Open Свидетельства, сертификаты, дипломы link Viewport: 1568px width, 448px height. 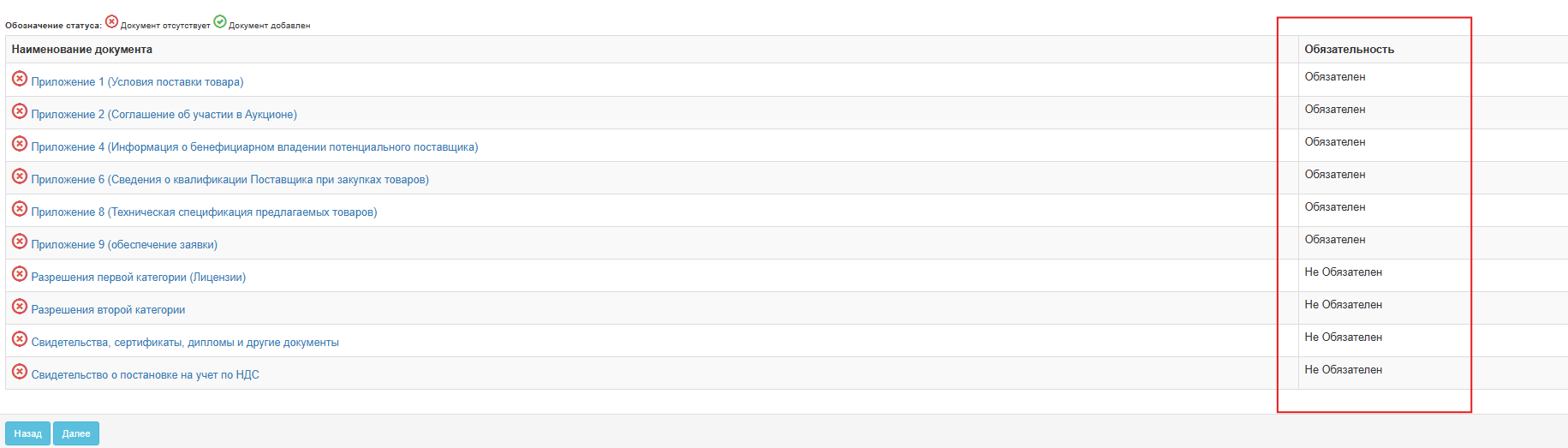point(185,343)
